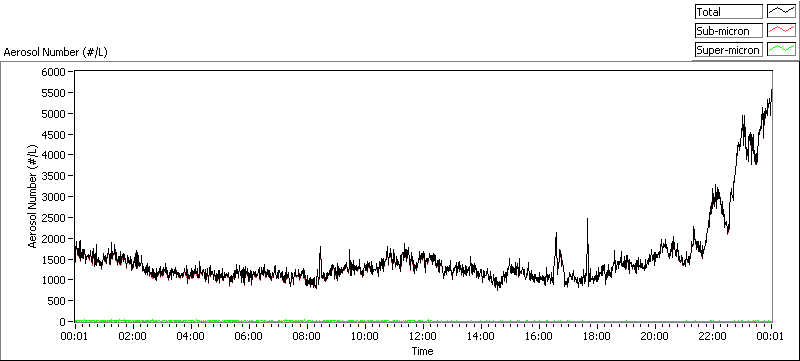Click the 16:00 time tick label

coord(539,337)
